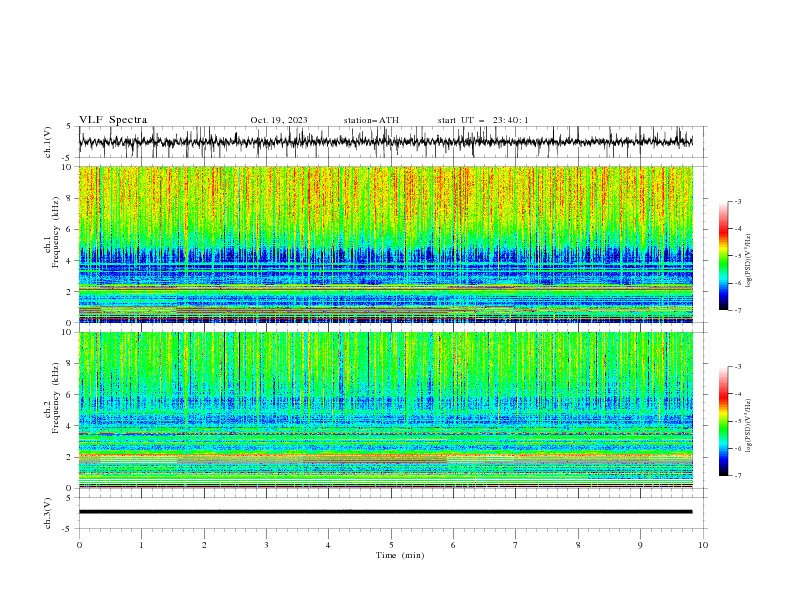Click the '10' time axis tick label
Screen dimensions: 792x612
pos(703,545)
